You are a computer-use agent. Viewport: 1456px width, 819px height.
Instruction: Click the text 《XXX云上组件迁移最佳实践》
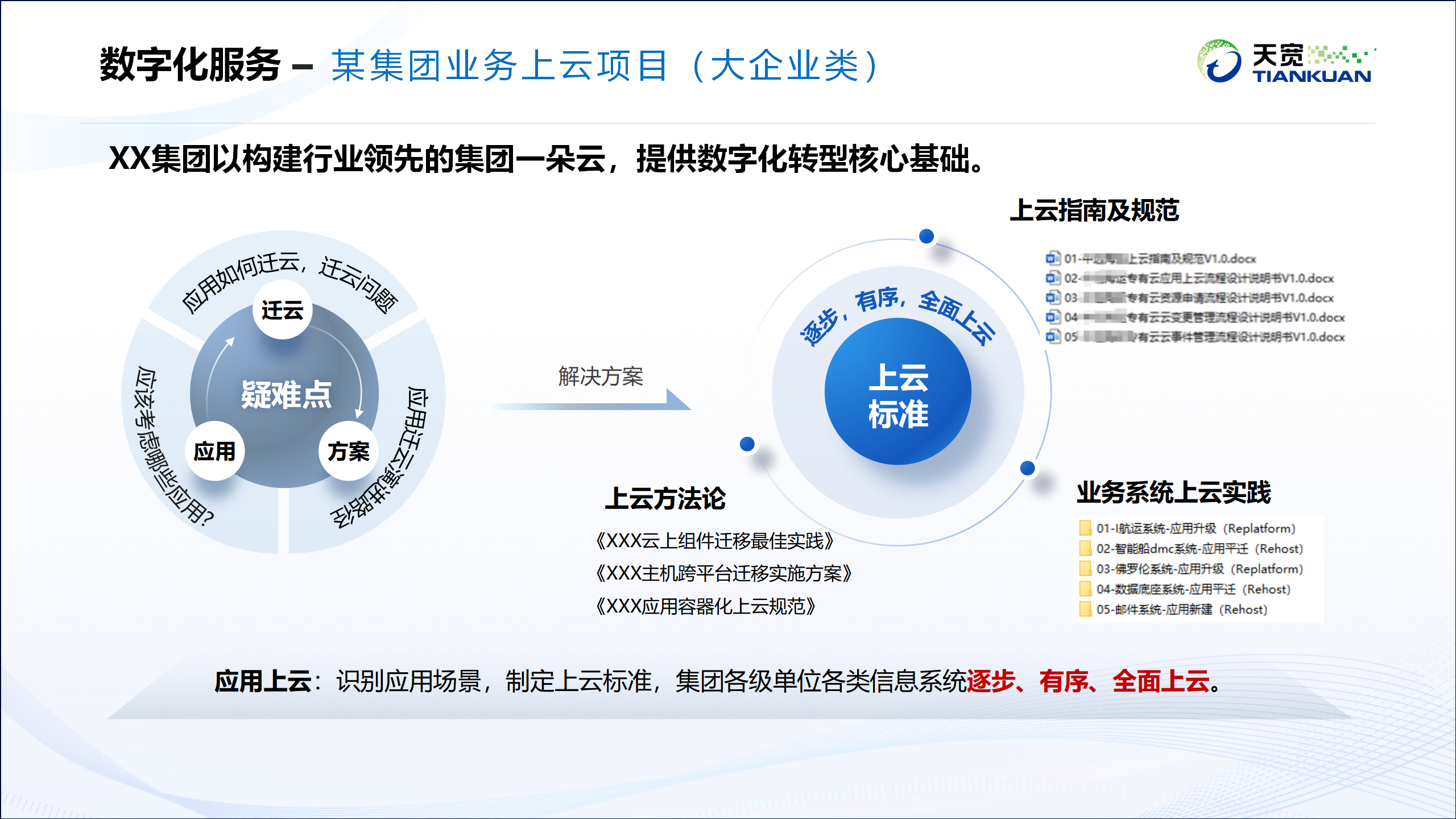click(714, 541)
